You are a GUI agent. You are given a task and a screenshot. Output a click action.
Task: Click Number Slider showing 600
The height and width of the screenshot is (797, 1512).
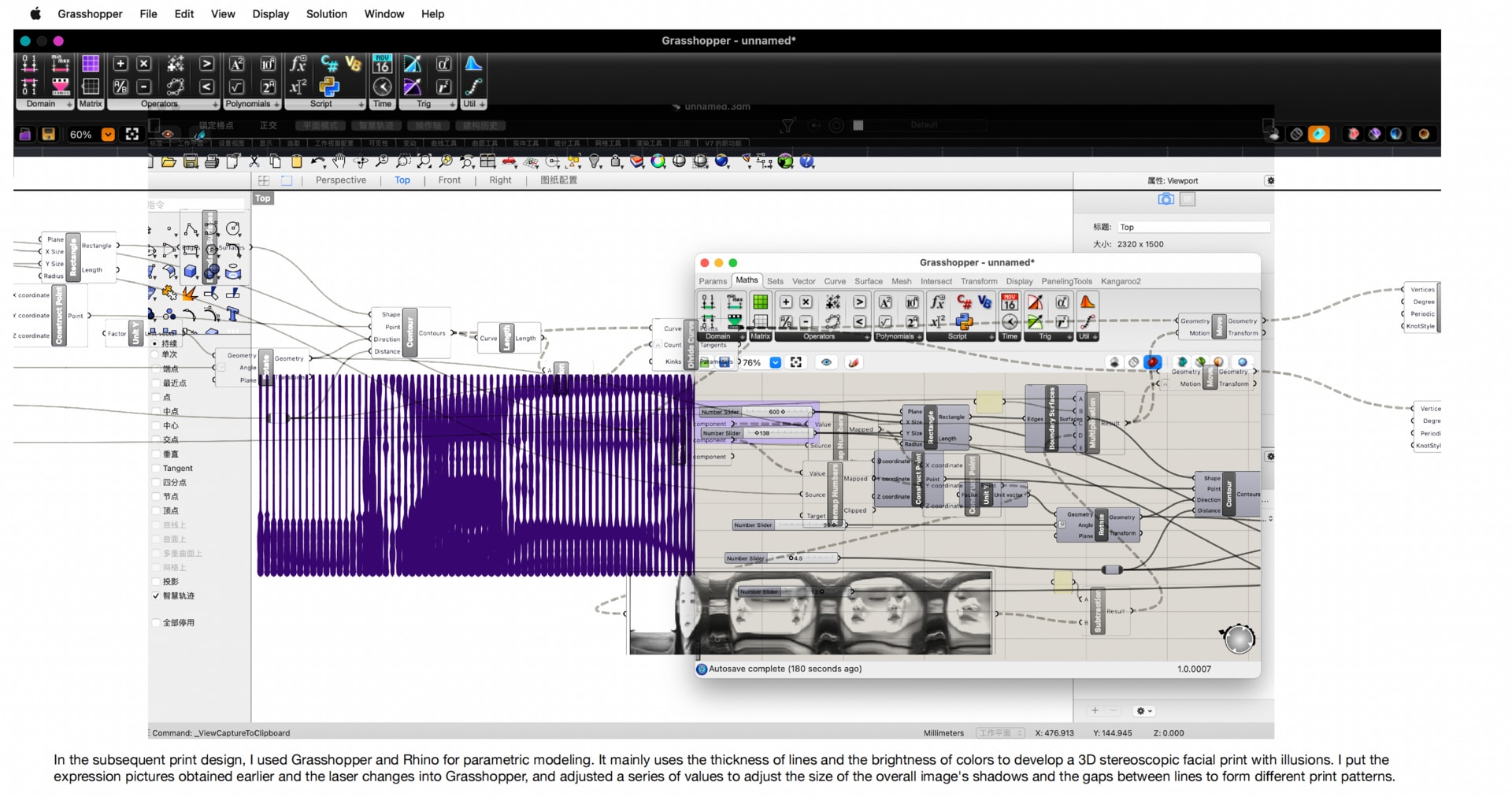click(x=756, y=412)
